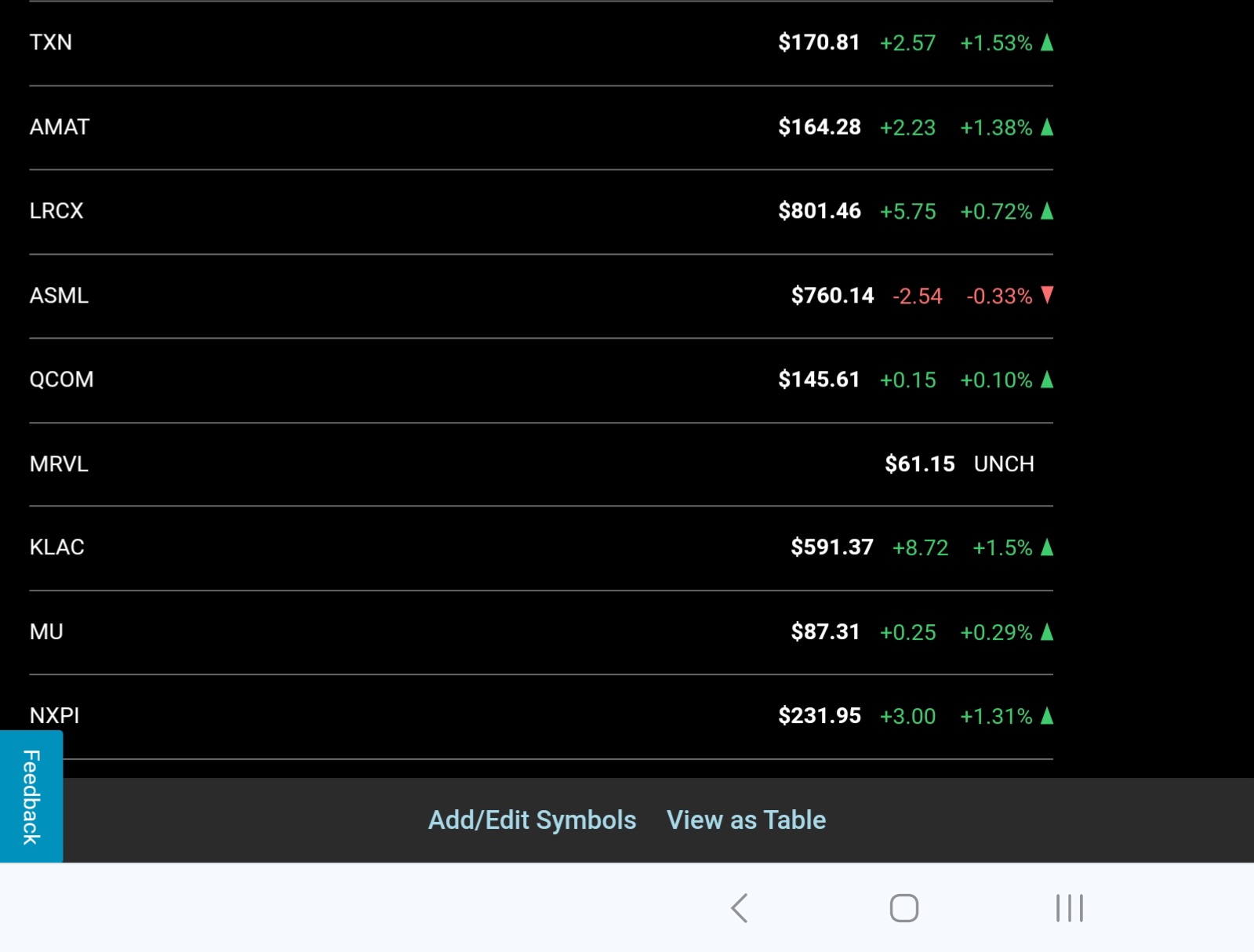The width and height of the screenshot is (1254, 952).
Task: Click the QCOM percent +0.10%
Action: [x=997, y=380]
